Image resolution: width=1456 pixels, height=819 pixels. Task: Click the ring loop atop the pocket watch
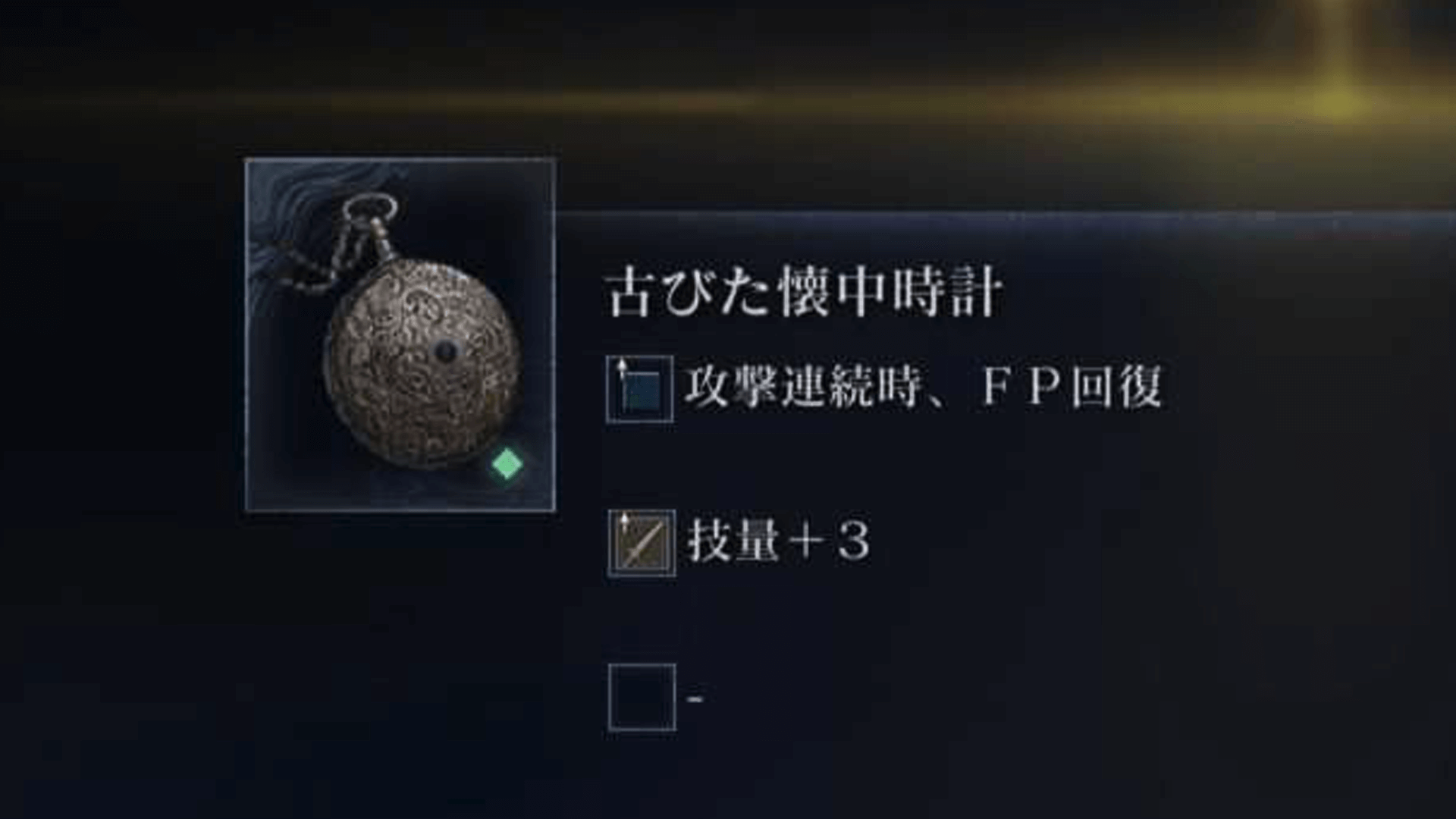click(x=370, y=208)
